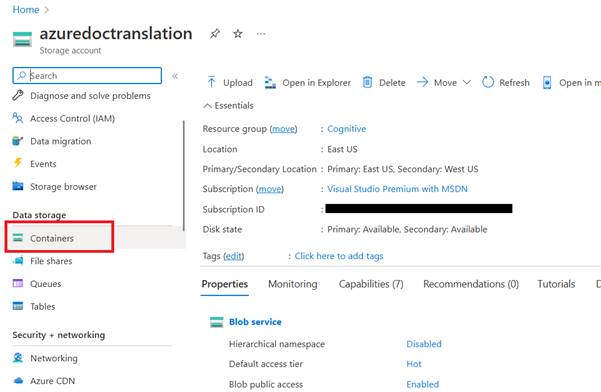Viewport: 601px width, 392px height.
Task: Open Diagnose and solve problems menu item
Action: click(x=90, y=95)
